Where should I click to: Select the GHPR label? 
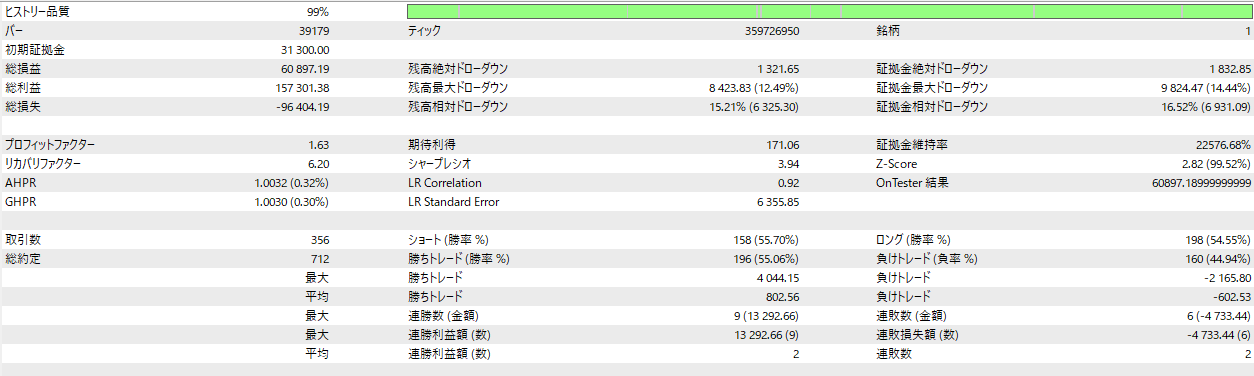pos(20,202)
